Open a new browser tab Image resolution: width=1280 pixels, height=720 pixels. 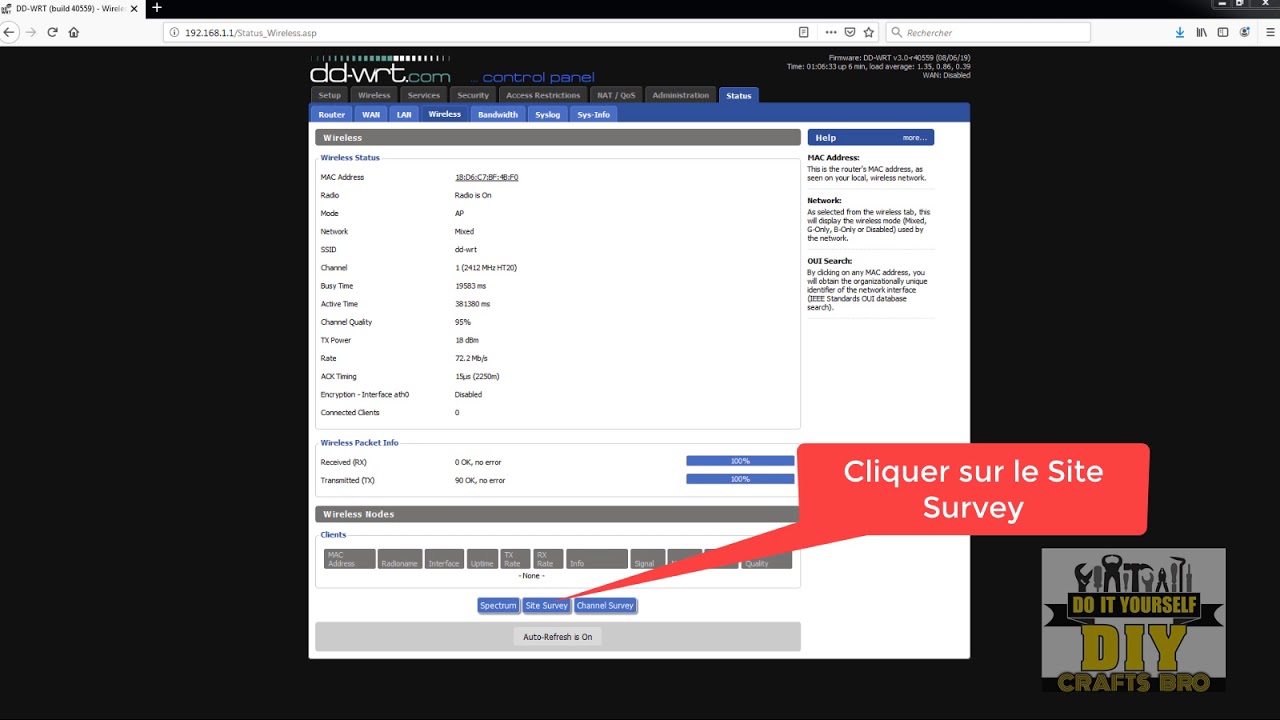pos(156,8)
